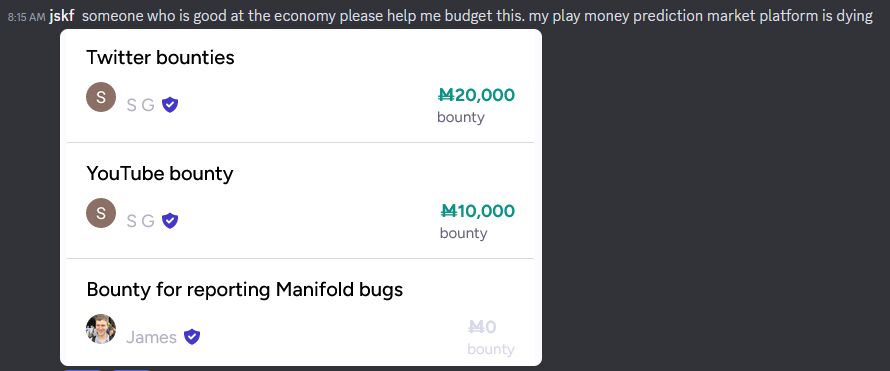
Task: Click S G name under Twitter bounties
Action: (140, 105)
